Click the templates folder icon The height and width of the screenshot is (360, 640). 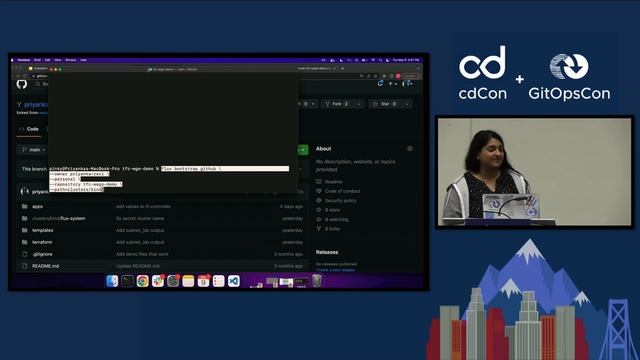(x=24, y=230)
